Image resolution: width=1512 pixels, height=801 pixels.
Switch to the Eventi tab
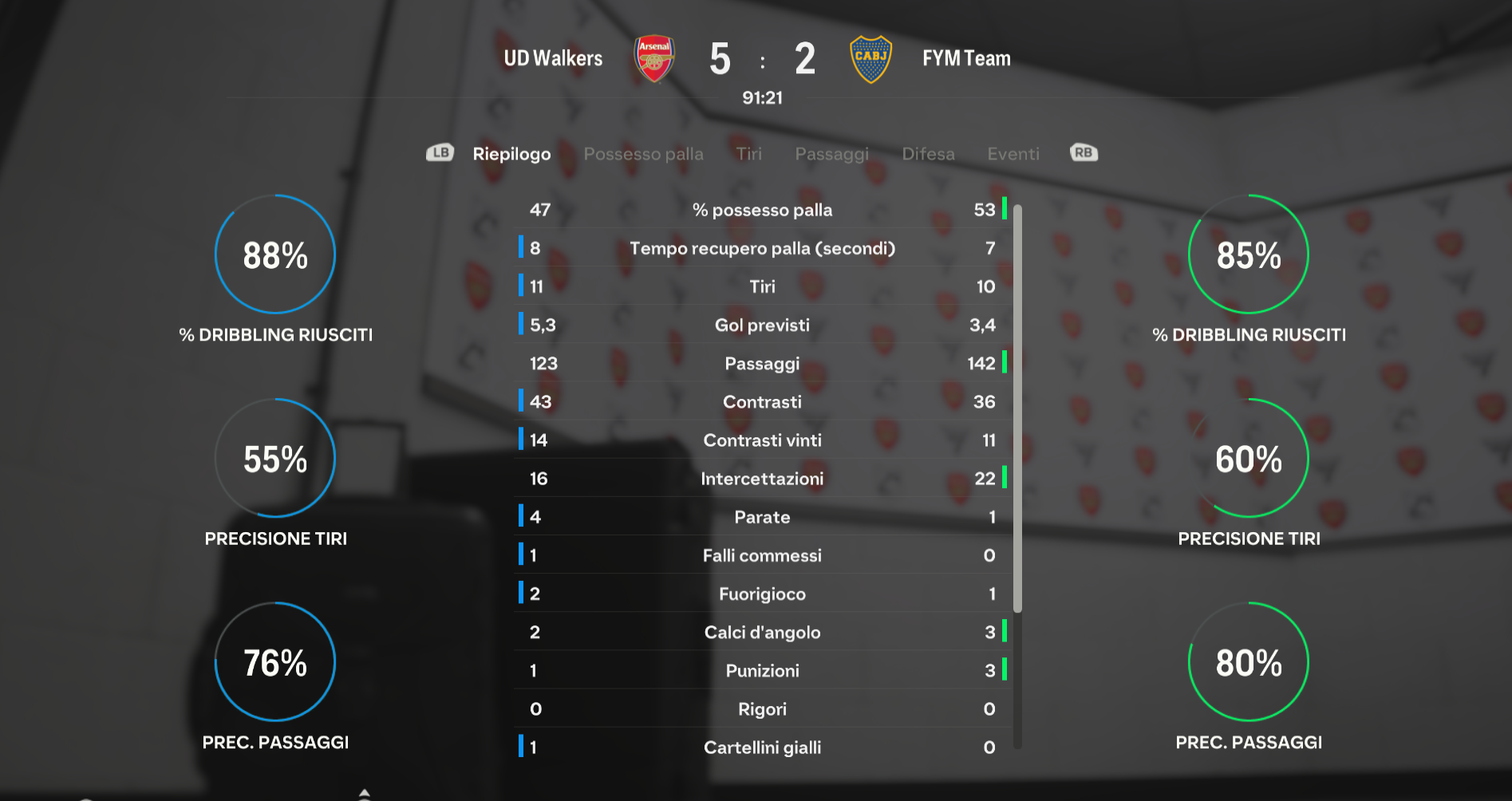click(1013, 154)
